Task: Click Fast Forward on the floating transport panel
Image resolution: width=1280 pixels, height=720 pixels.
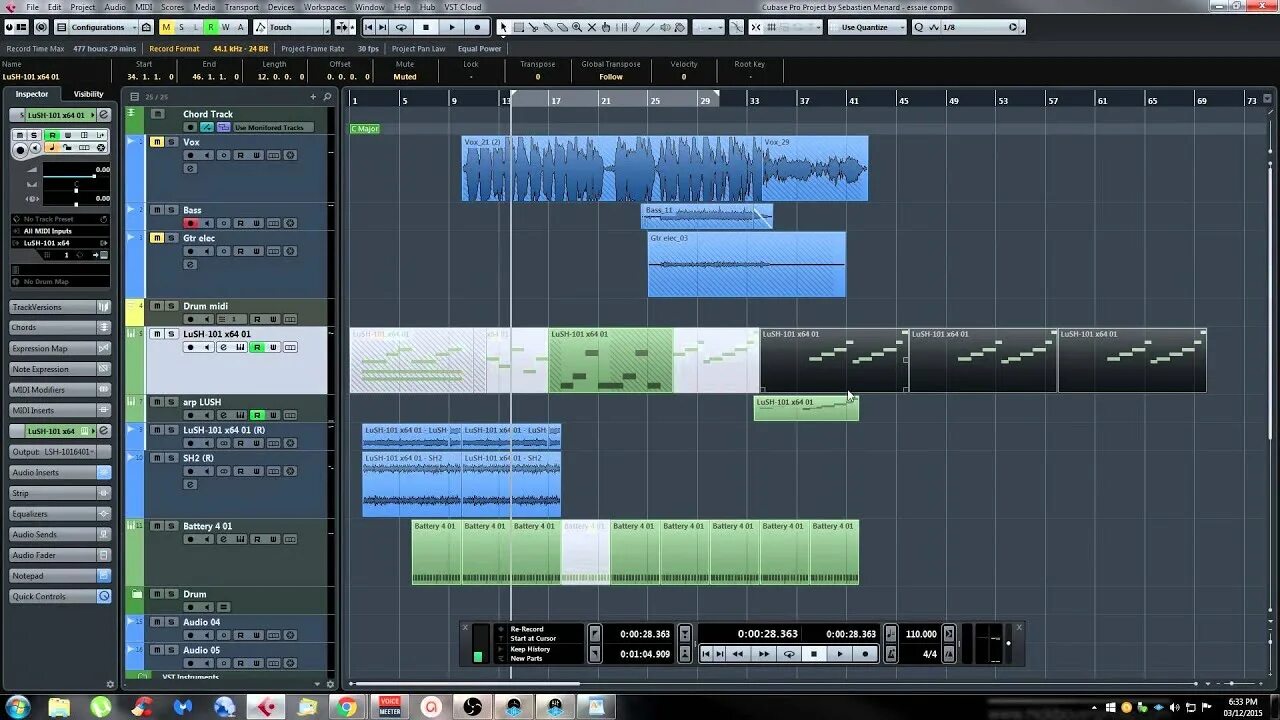Action: [764, 654]
